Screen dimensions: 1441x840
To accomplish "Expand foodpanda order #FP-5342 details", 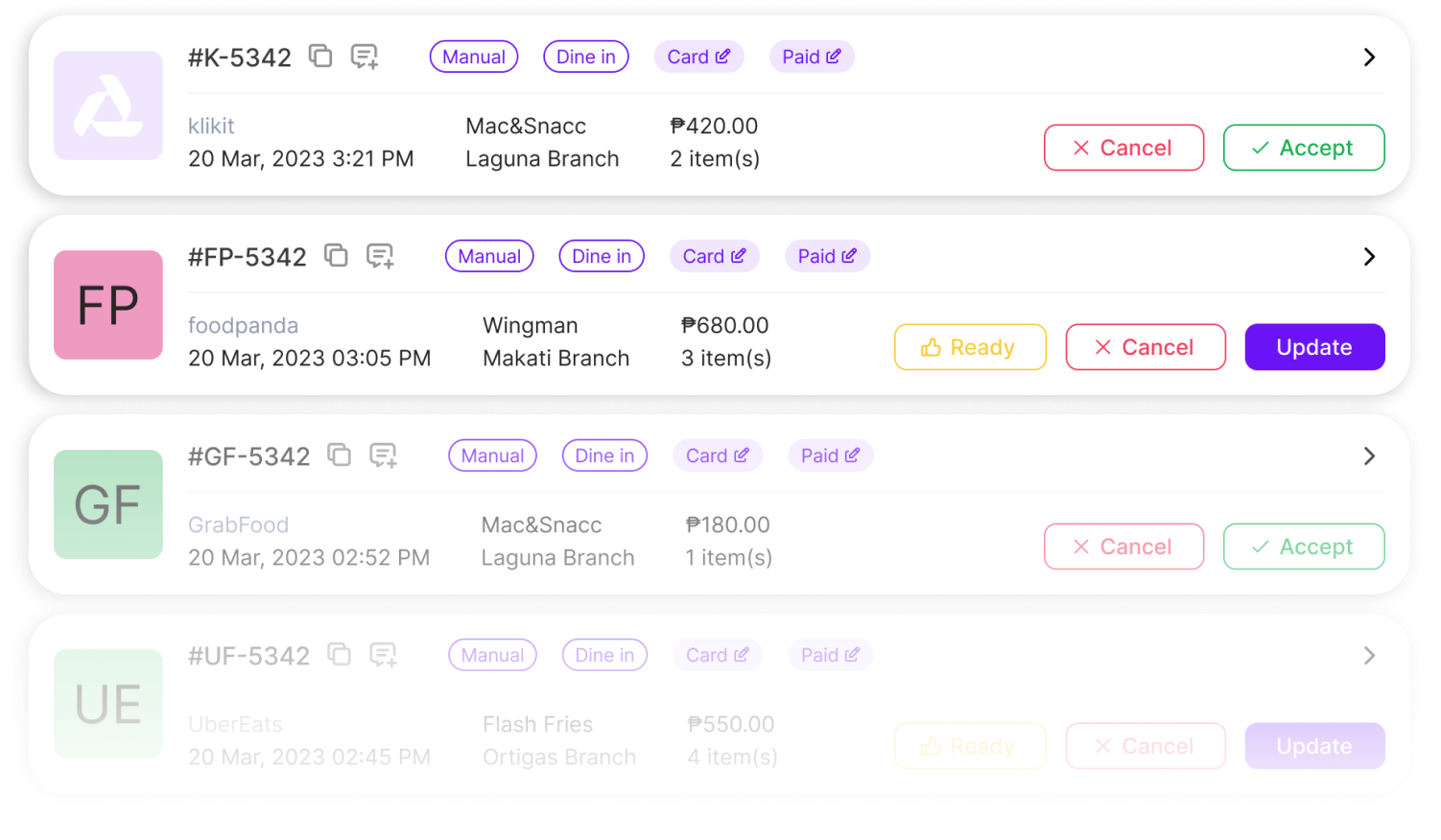I will 1369,257.
